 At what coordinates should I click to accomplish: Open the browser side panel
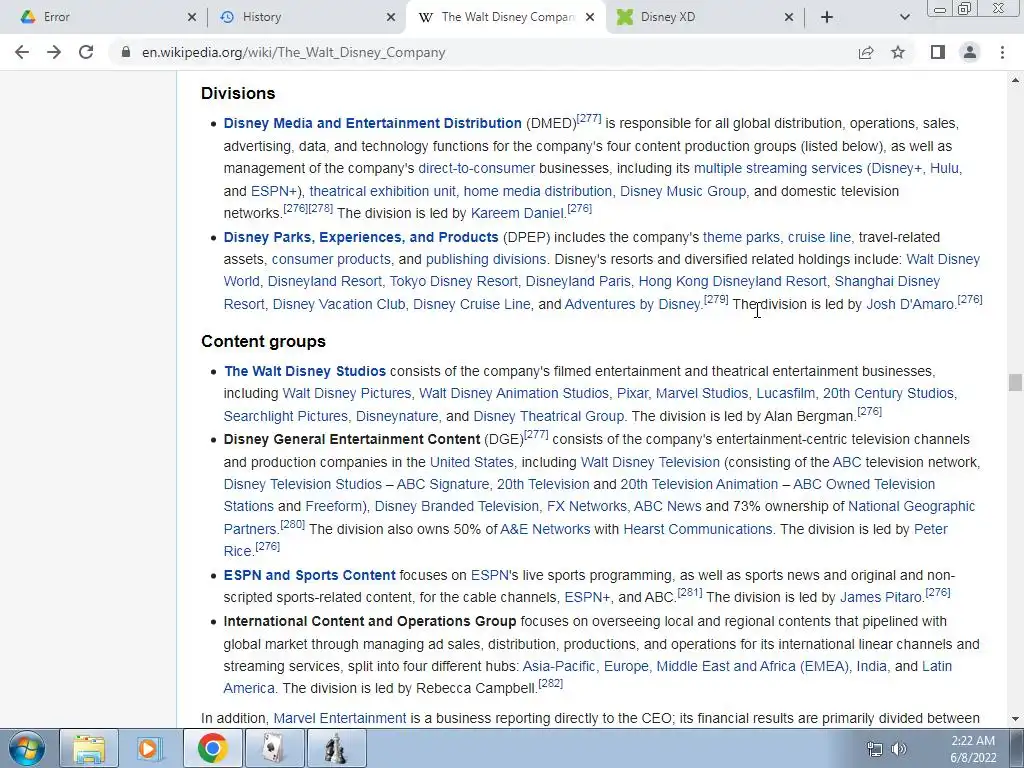point(938,52)
